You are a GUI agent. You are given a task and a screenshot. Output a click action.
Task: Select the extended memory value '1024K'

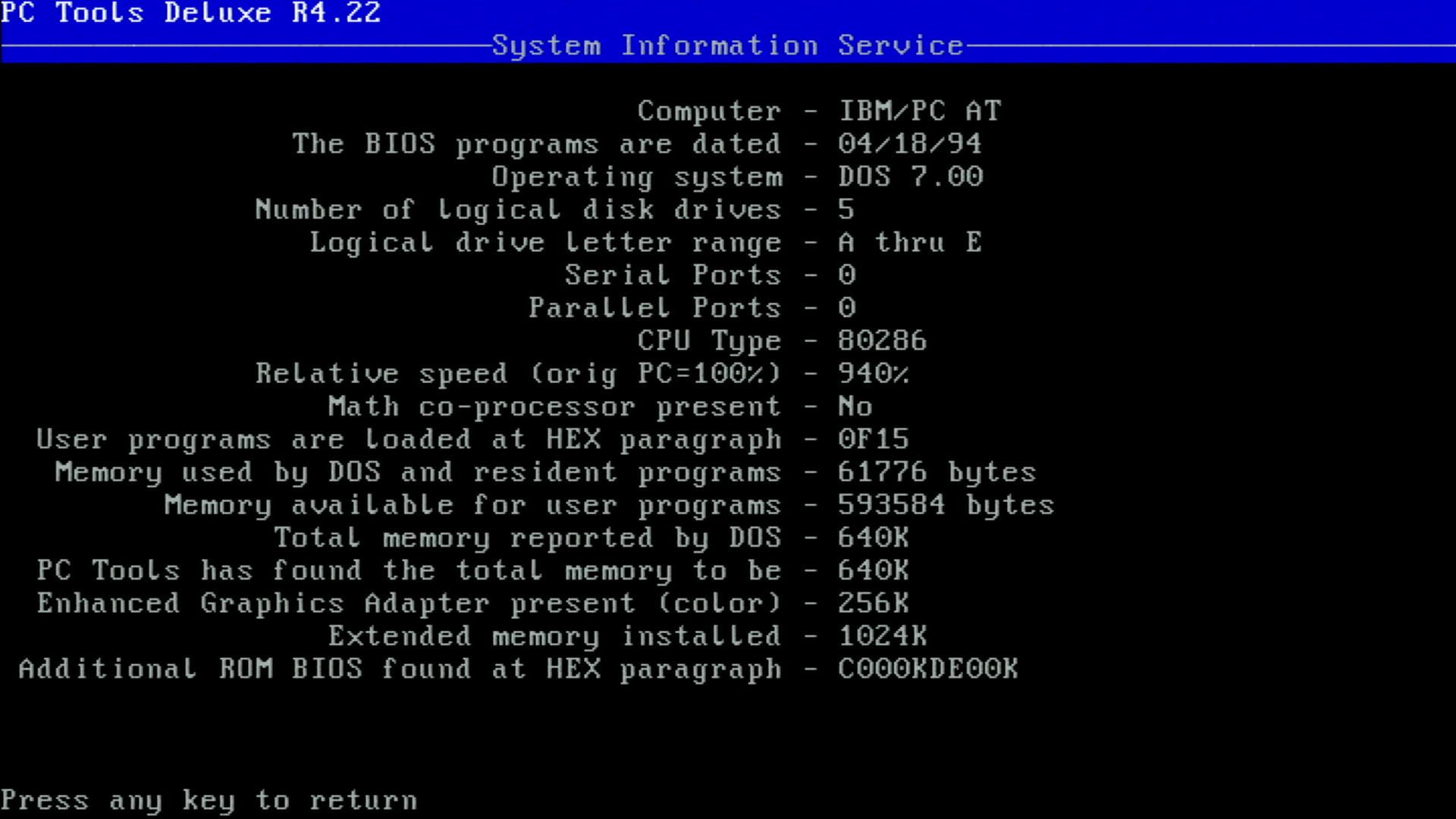[883, 635]
